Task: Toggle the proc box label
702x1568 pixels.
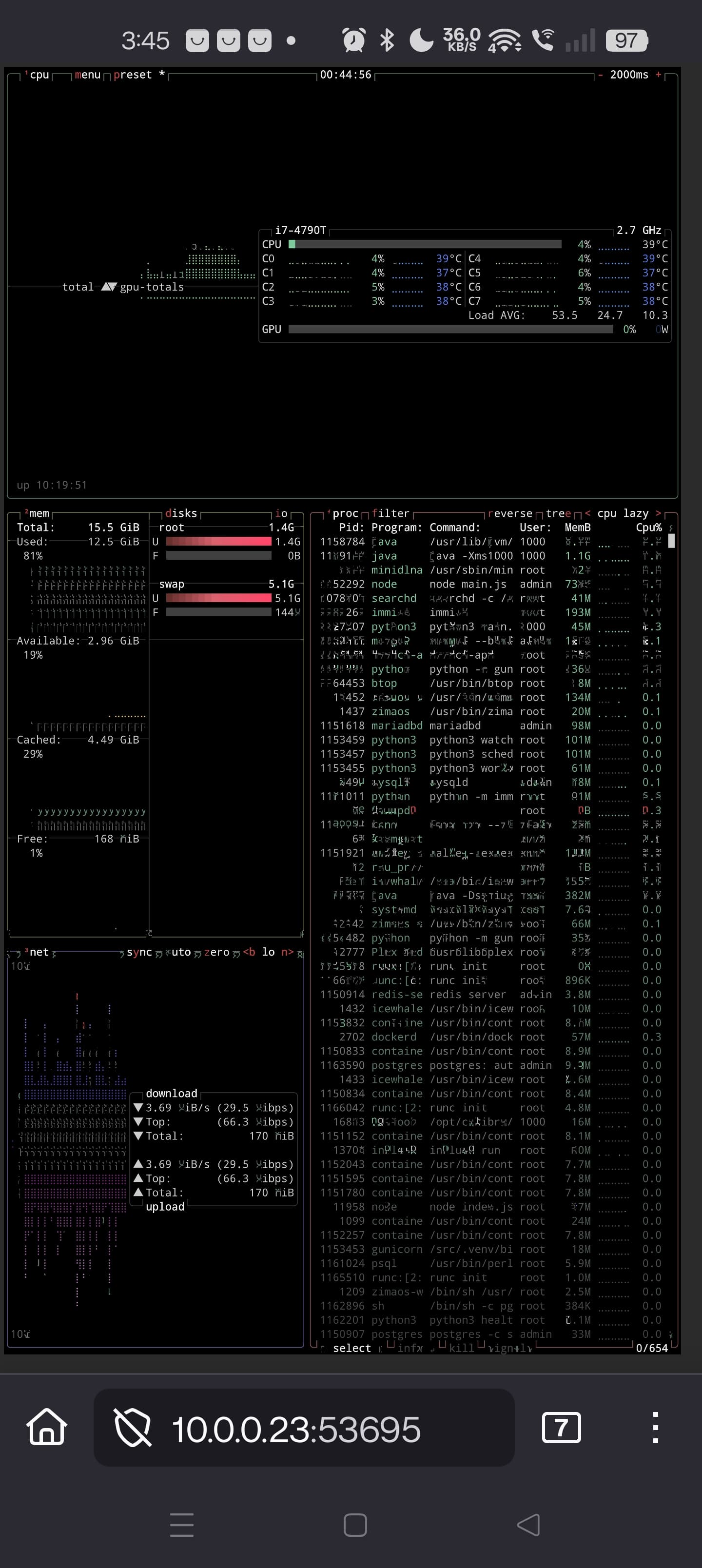Action: tap(342, 513)
